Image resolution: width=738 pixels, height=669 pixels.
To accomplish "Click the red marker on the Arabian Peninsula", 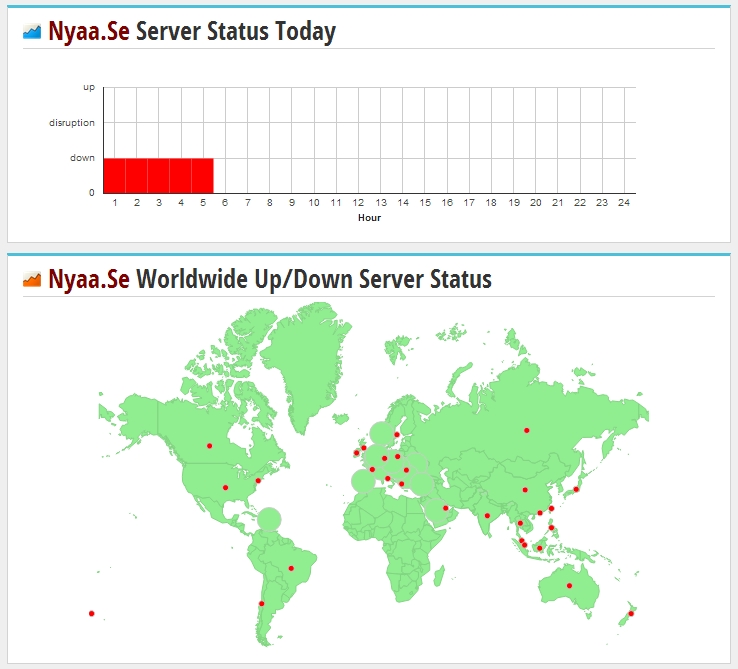I will pyautogui.click(x=446, y=508).
